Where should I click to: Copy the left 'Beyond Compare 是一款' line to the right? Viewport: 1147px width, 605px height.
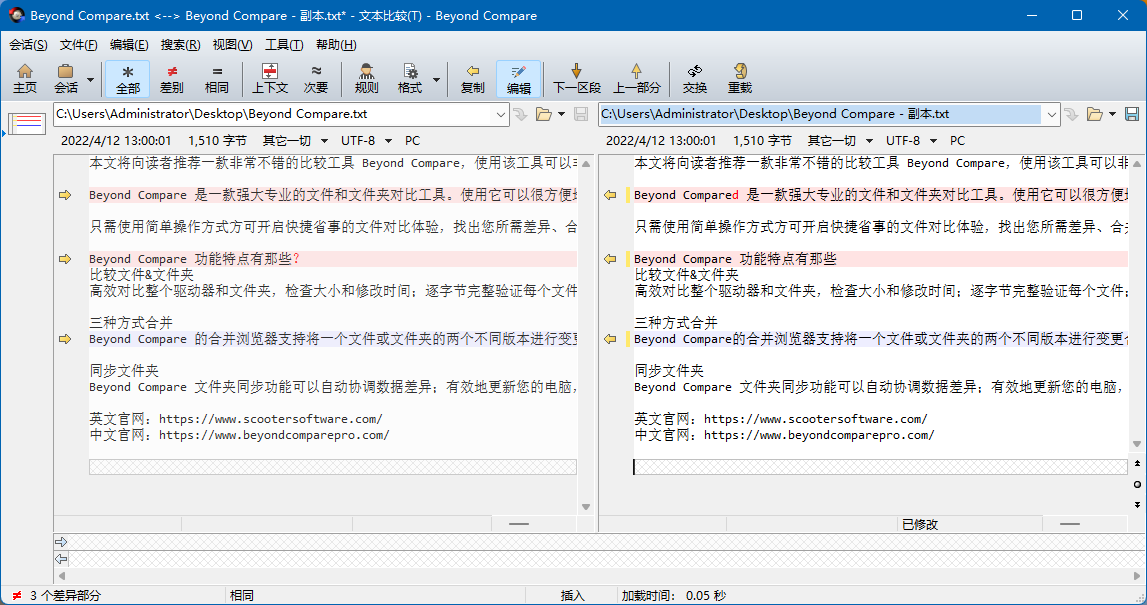click(x=65, y=195)
